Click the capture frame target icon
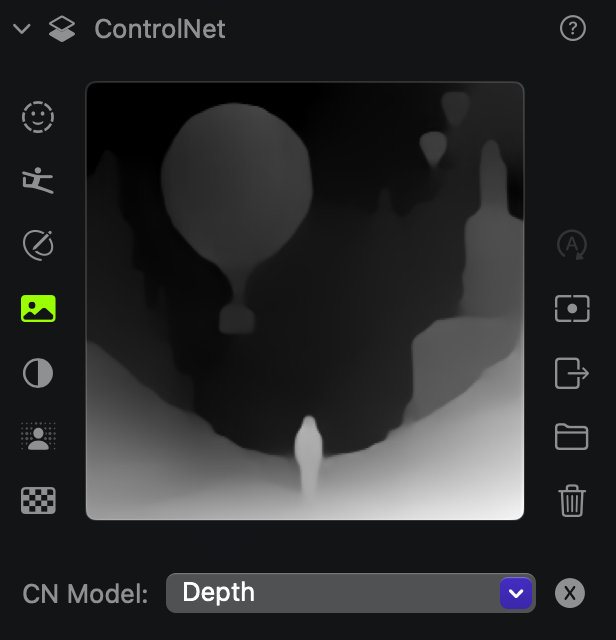The height and width of the screenshot is (640, 616). pyautogui.click(x=572, y=309)
